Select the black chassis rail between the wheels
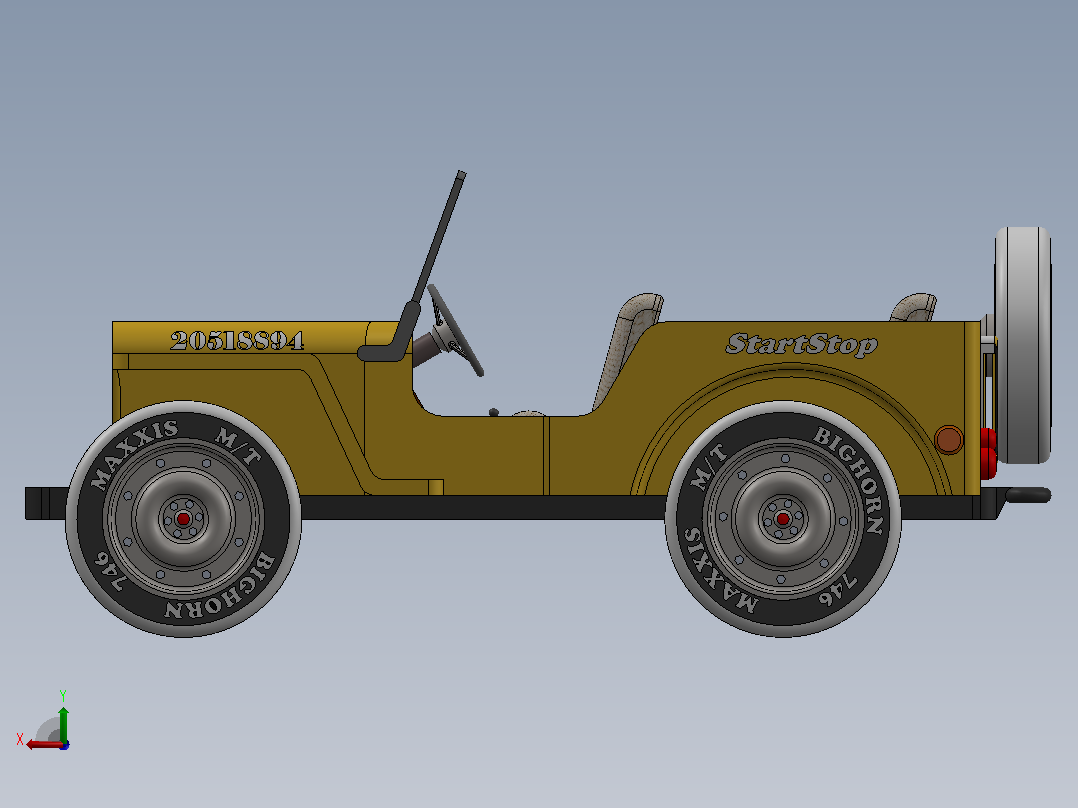This screenshot has width=1078, height=808. tap(483, 507)
